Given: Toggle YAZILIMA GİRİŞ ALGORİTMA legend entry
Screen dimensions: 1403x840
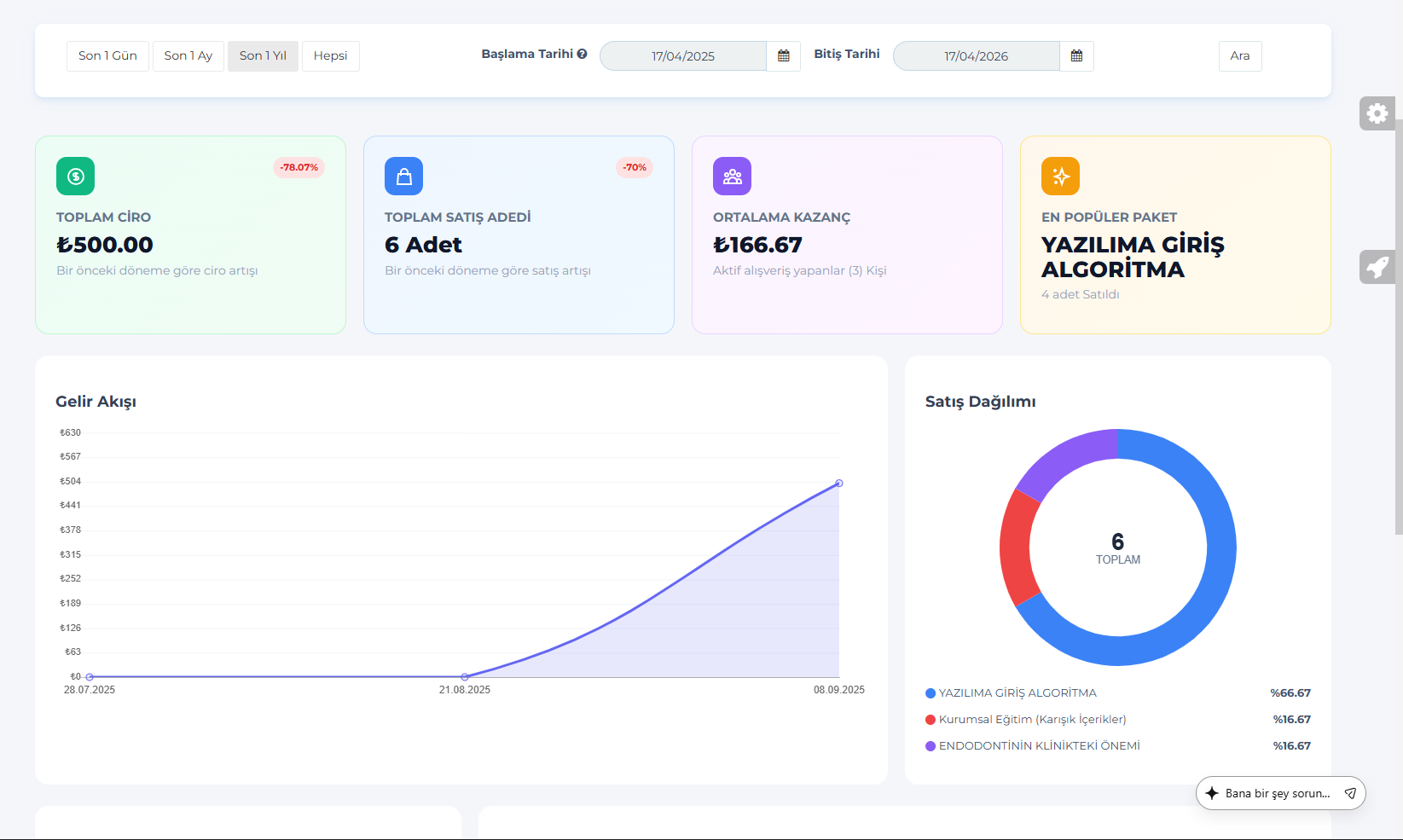Looking at the screenshot, I should 1017,693.
